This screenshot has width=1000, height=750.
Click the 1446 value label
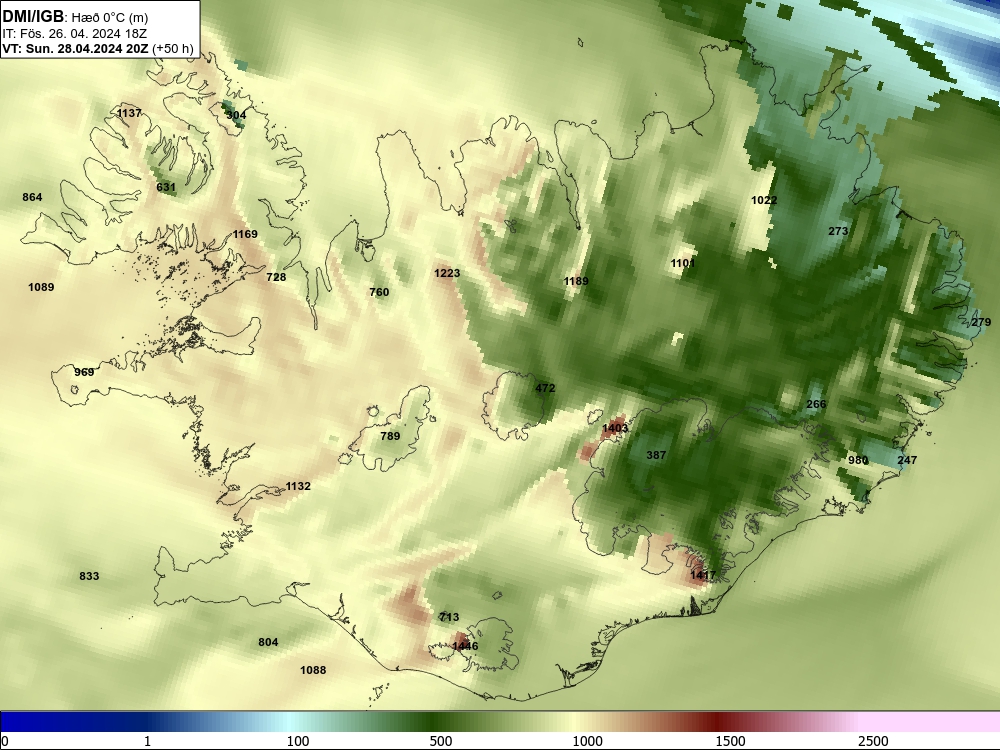coord(465,646)
